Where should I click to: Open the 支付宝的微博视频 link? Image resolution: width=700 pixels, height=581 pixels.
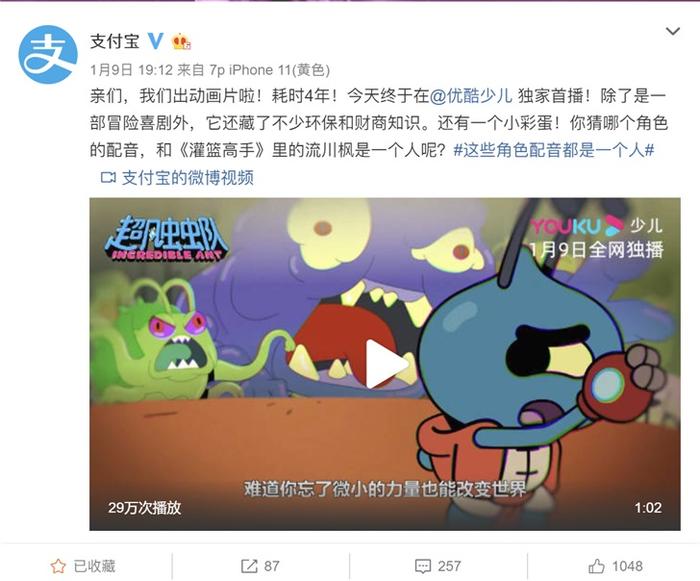[188, 178]
